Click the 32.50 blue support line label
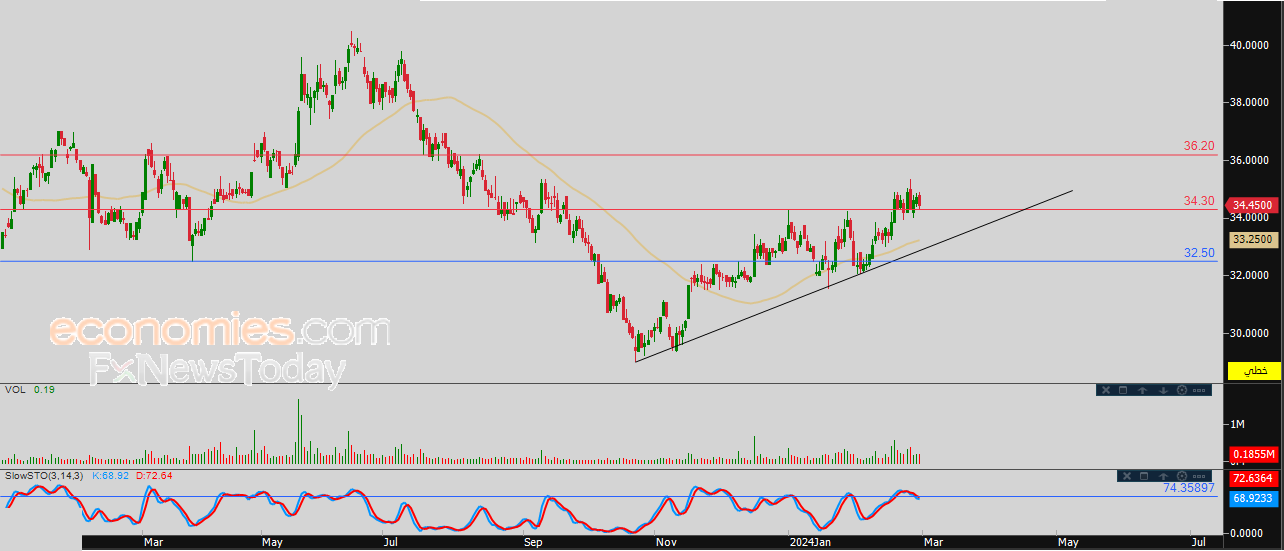The image size is (1284, 551). point(1198,253)
